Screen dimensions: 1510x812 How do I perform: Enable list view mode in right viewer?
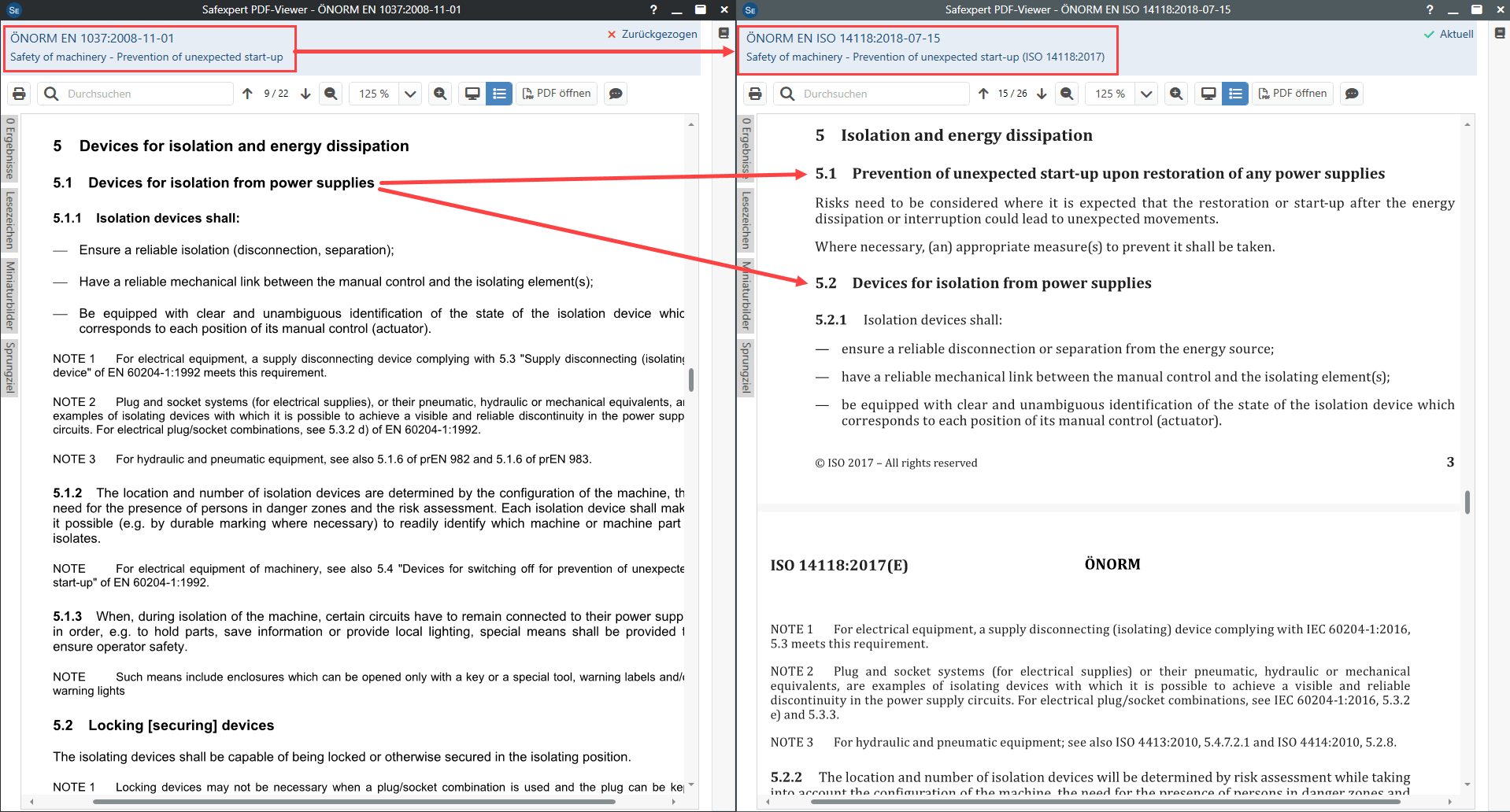1235,94
